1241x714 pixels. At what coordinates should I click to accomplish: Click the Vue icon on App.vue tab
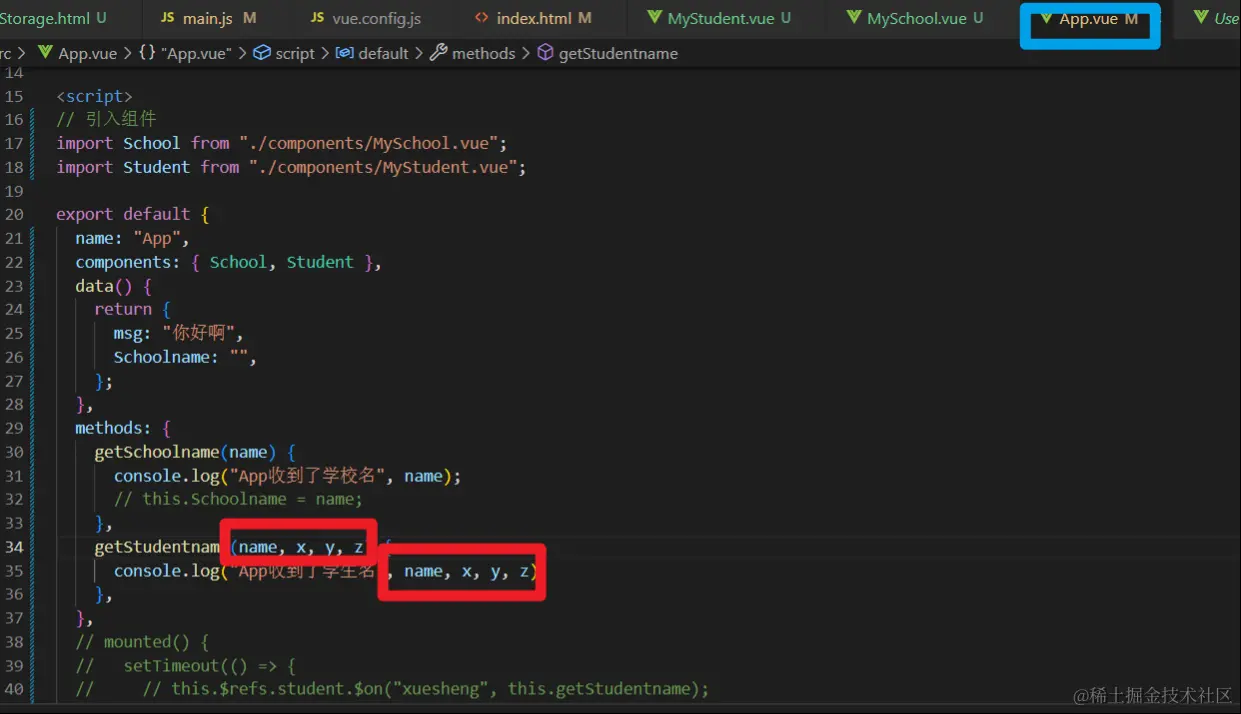[1046, 19]
